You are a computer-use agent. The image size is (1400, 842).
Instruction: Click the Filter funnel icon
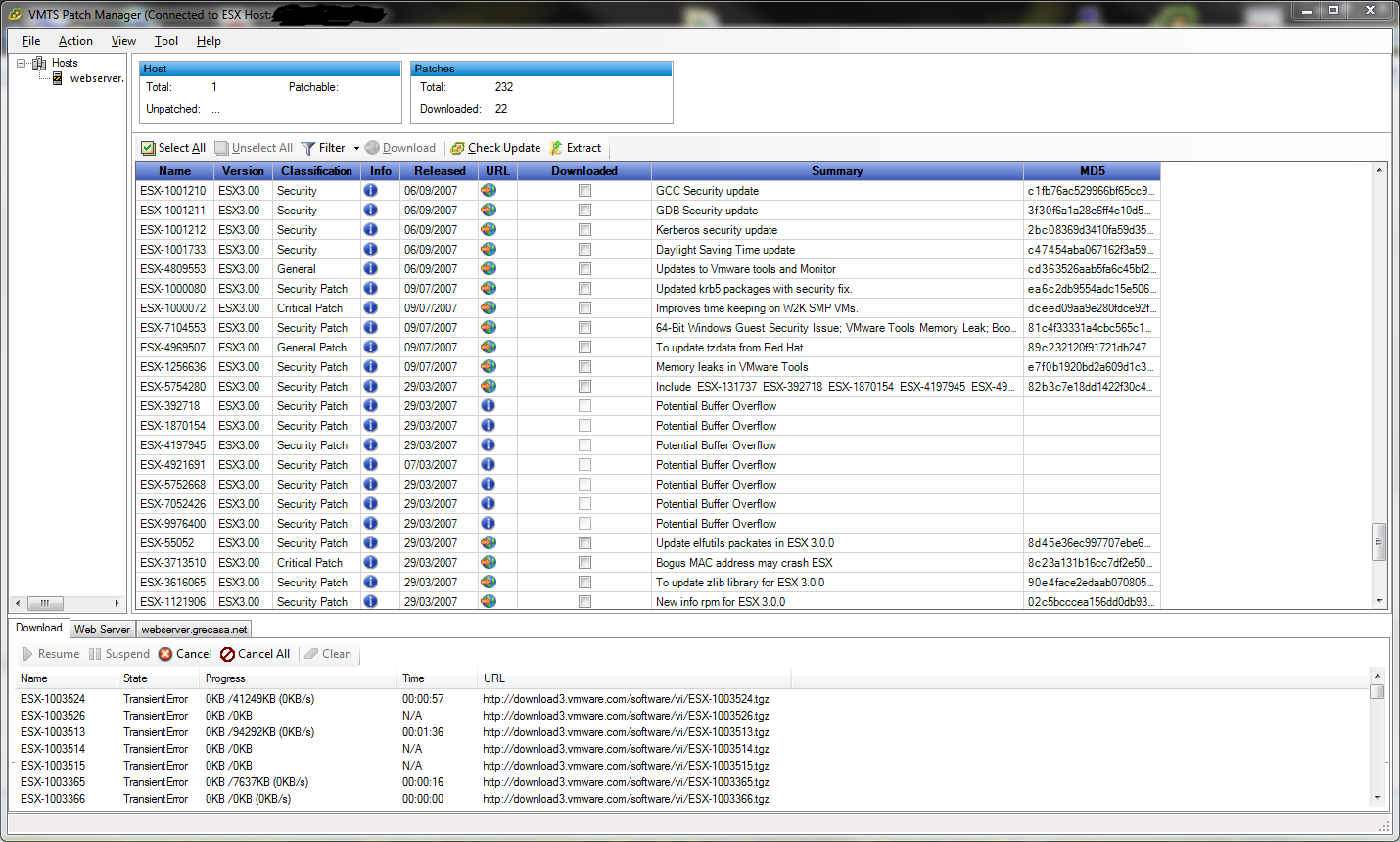[308, 148]
